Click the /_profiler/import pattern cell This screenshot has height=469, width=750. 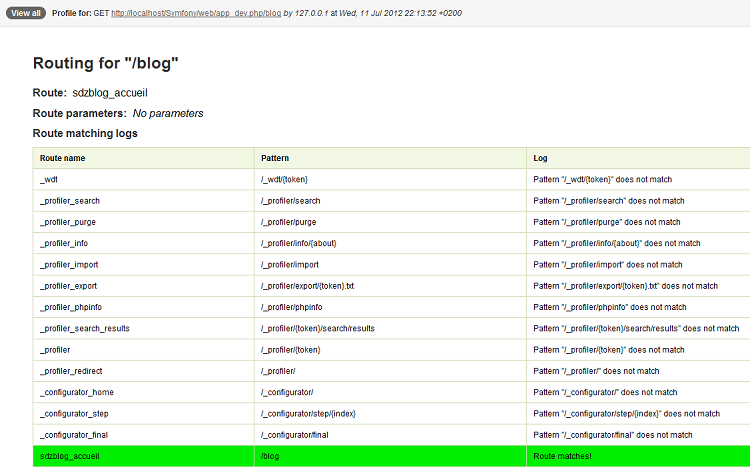(291, 264)
